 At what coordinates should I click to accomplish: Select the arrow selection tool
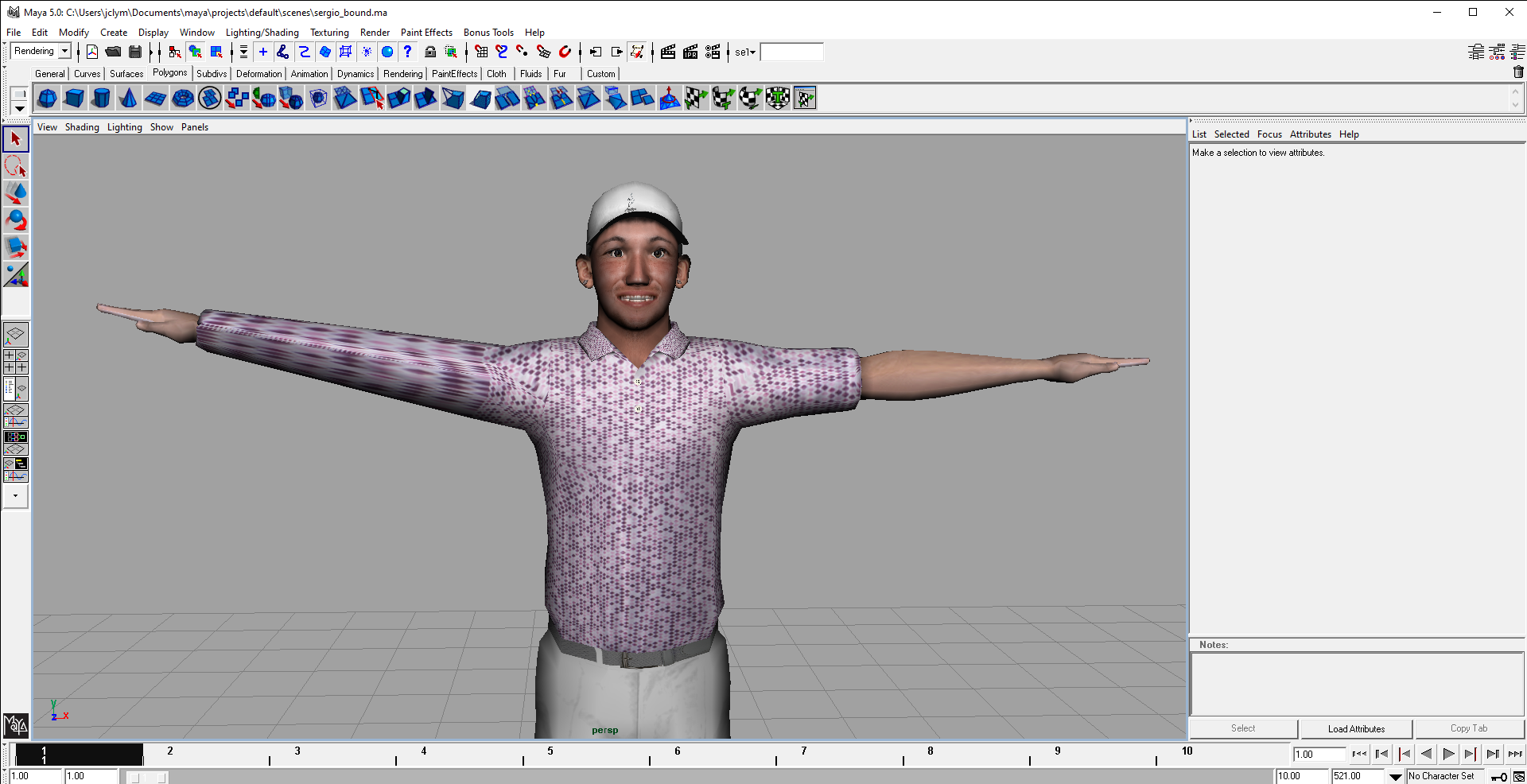(16, 138)
